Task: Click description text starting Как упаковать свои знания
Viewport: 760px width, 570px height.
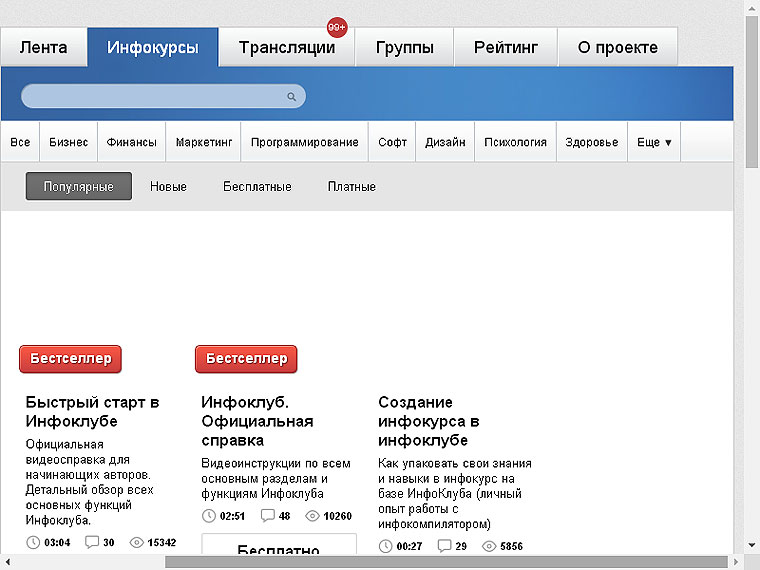Action: pyautogui.click(x=455, y=493)
